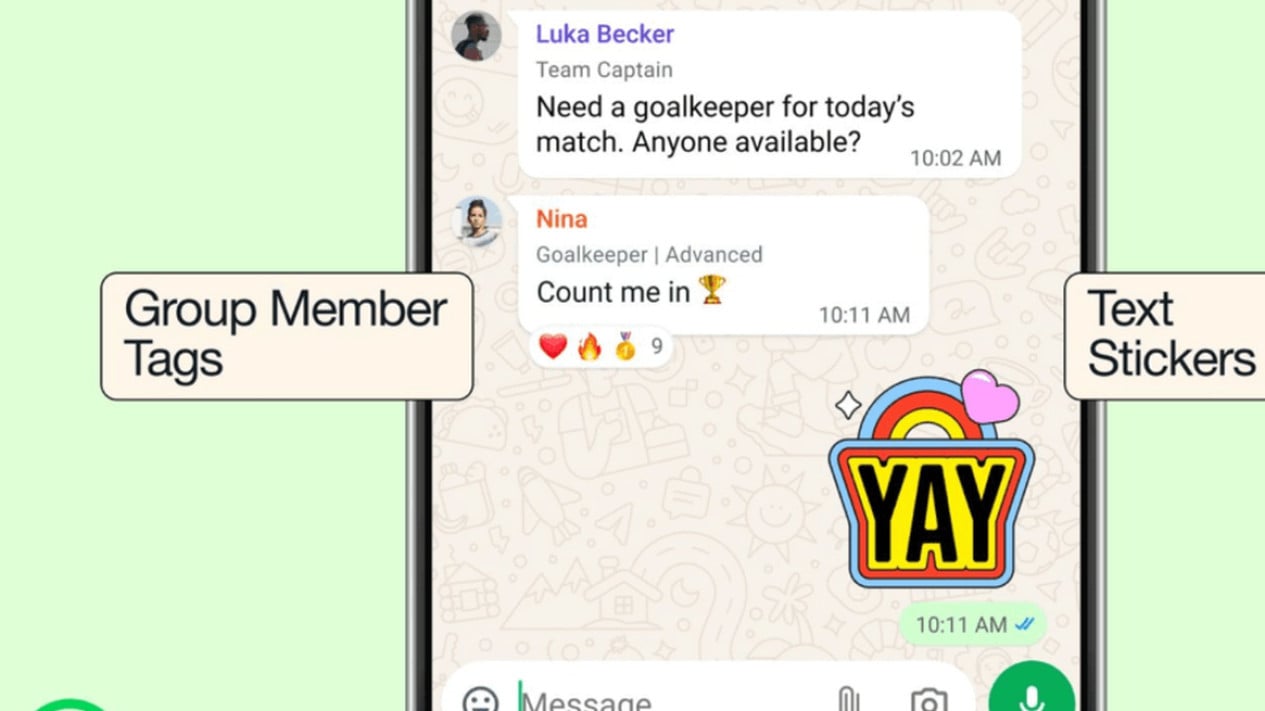Tap the Luka Becker sender name
The height and width of the screenshot is (711, 1265).
point(605,33)
